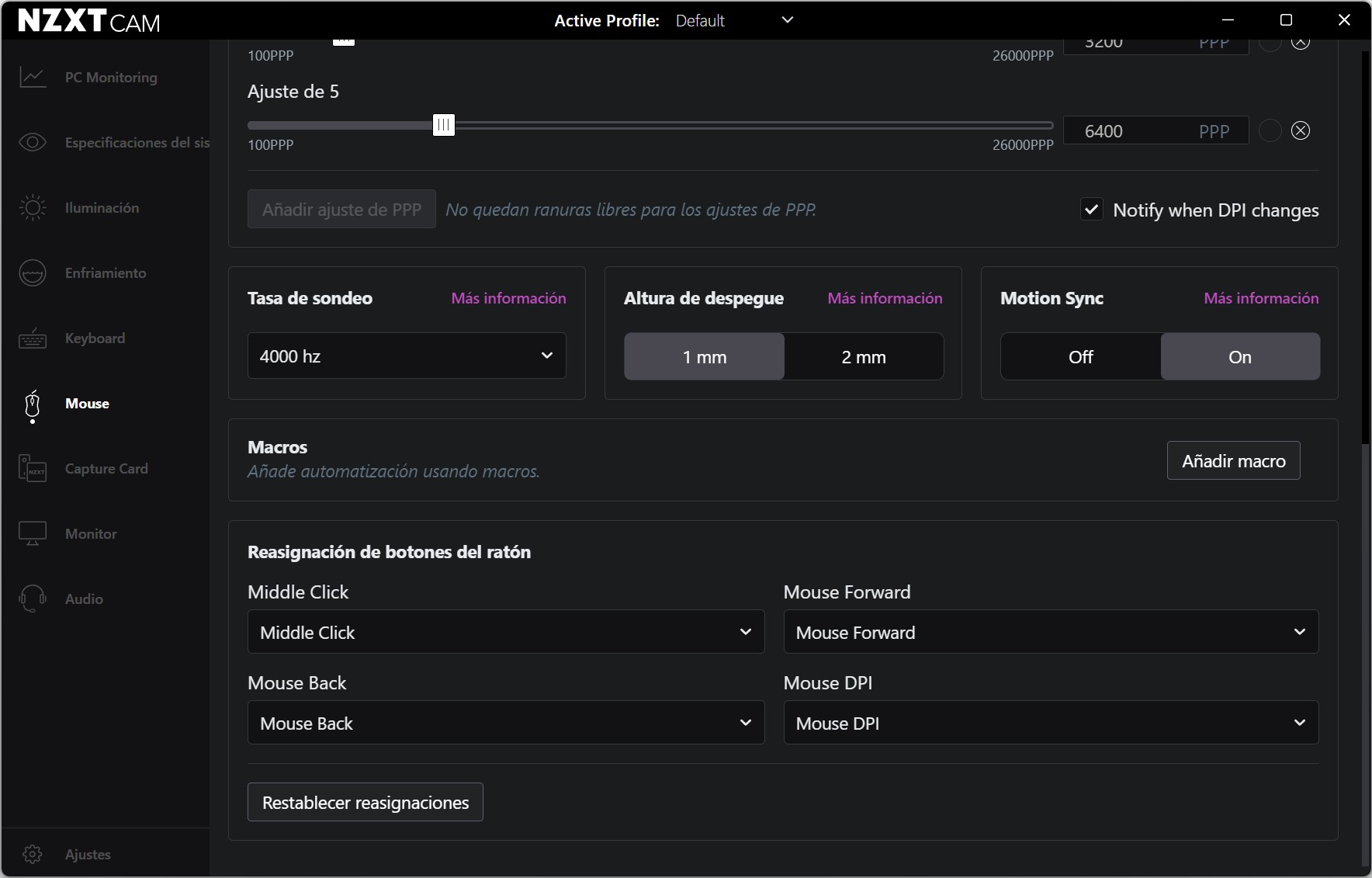Uncheck Notify when DPI changes
This screenshot has width=1372, height=878.
[x=1091, y=210]
